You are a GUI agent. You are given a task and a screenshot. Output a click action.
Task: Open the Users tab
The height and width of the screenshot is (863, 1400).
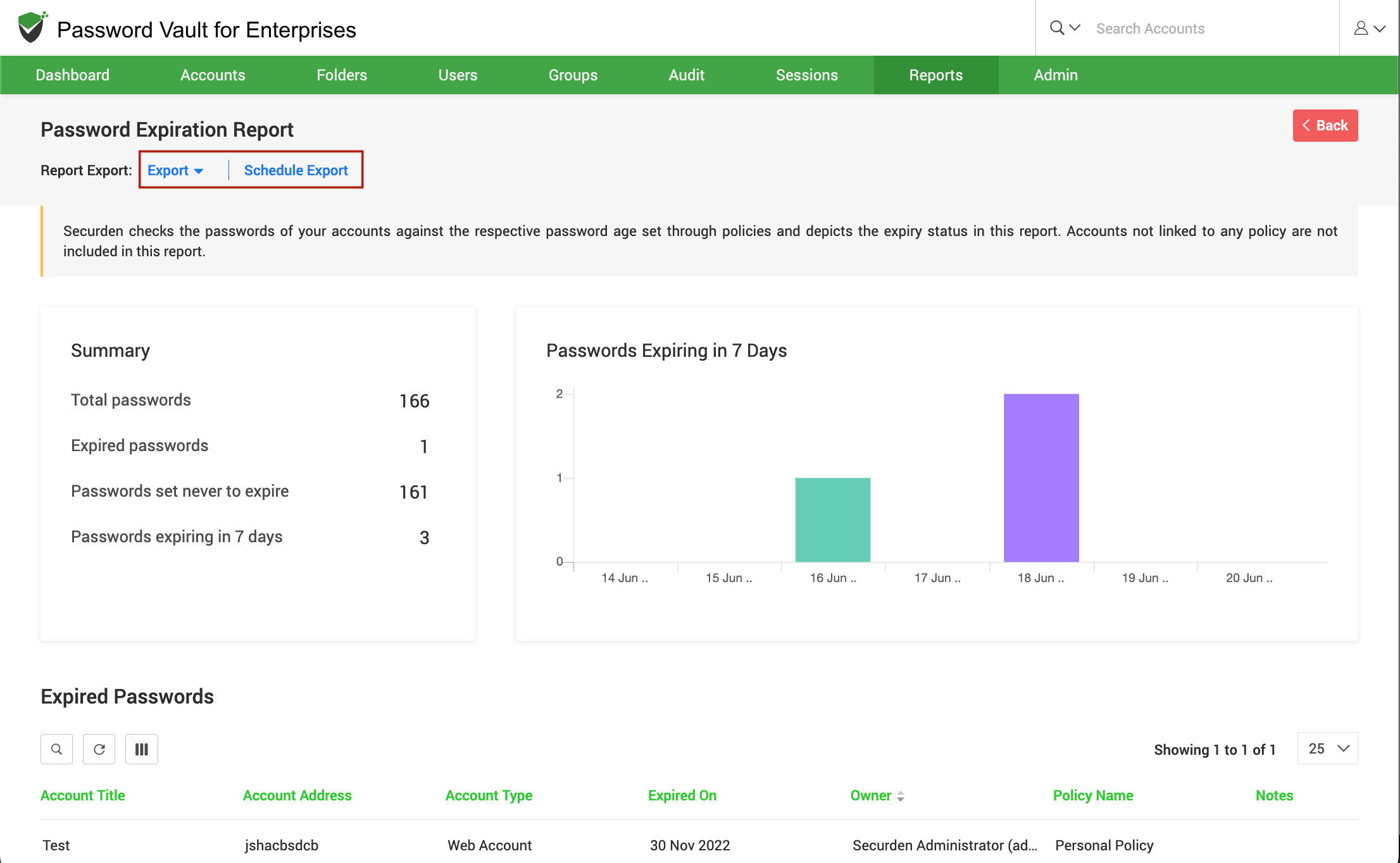tap(458, 75)
